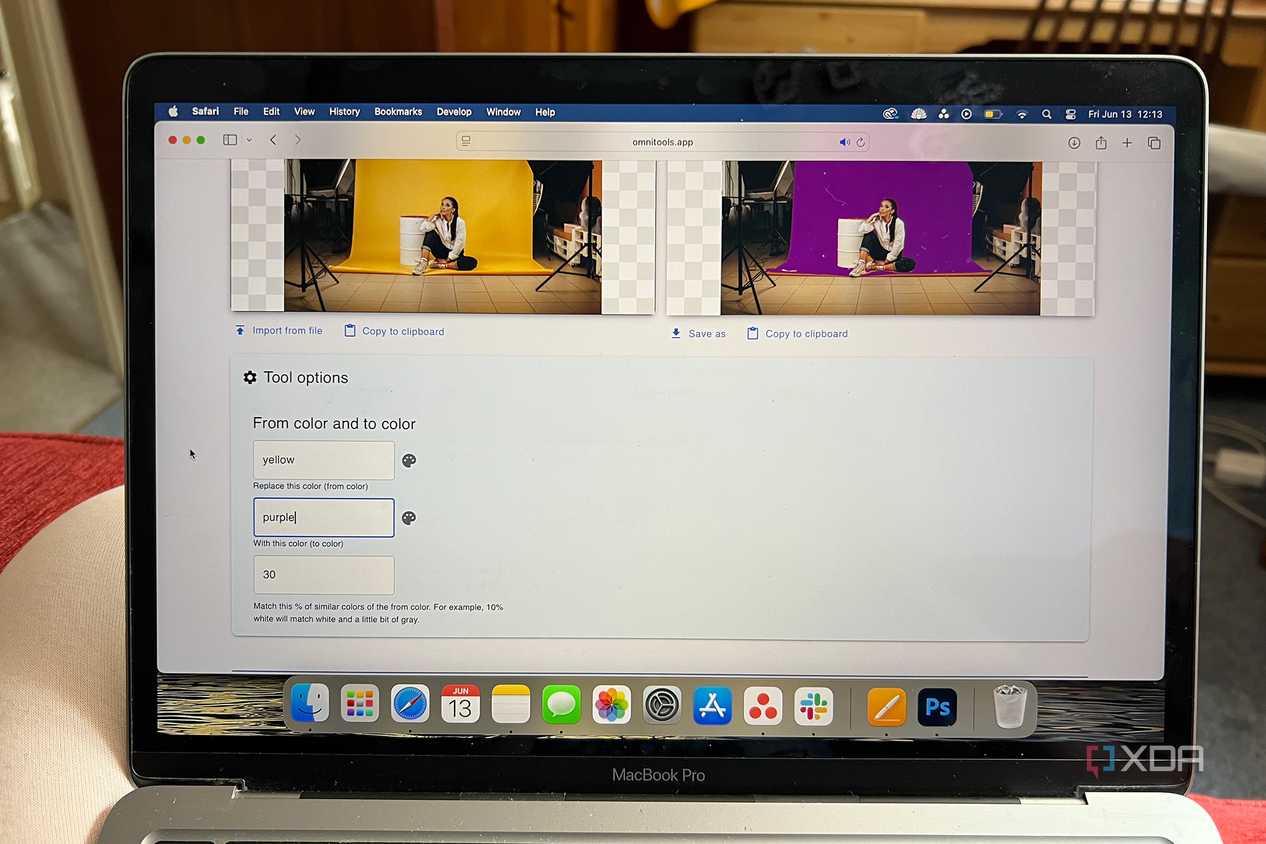The height and width of the screenshot is (844, 1266).
Task: Open the color picker beside the purple field
Action: (x=409, y=518)
